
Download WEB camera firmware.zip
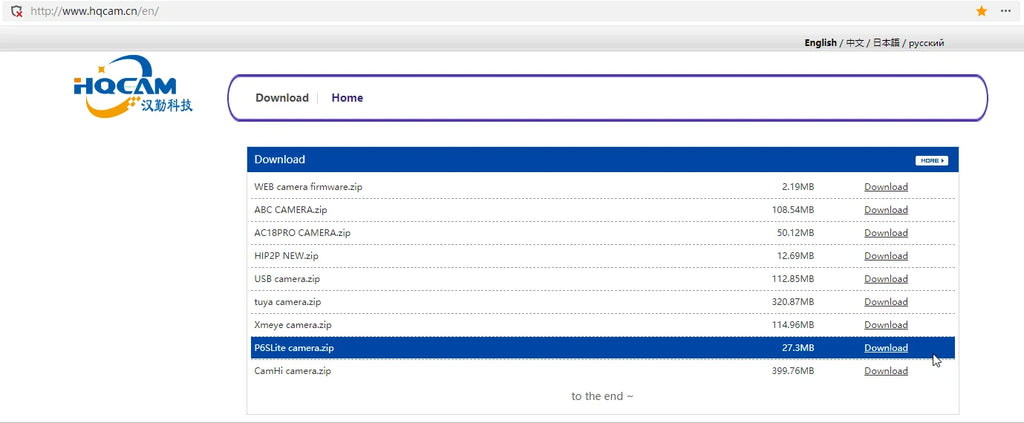click(x=886, y=187)
